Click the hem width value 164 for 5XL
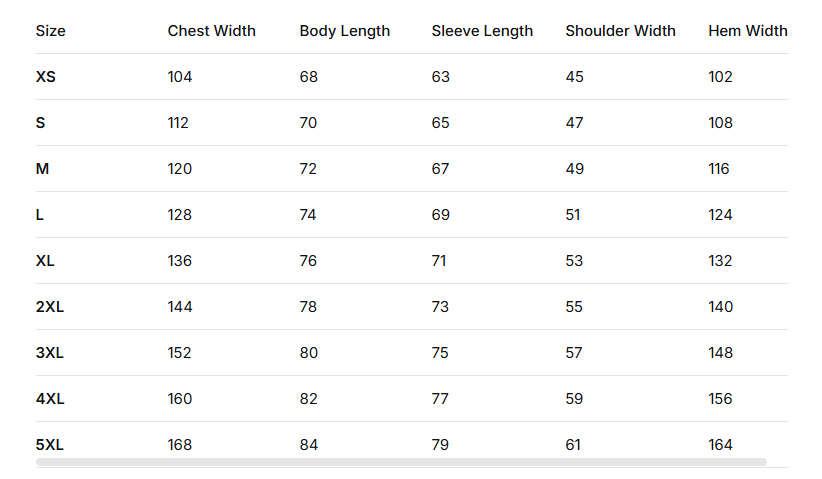The image size is (822, 479). click(x=720, y=445)
